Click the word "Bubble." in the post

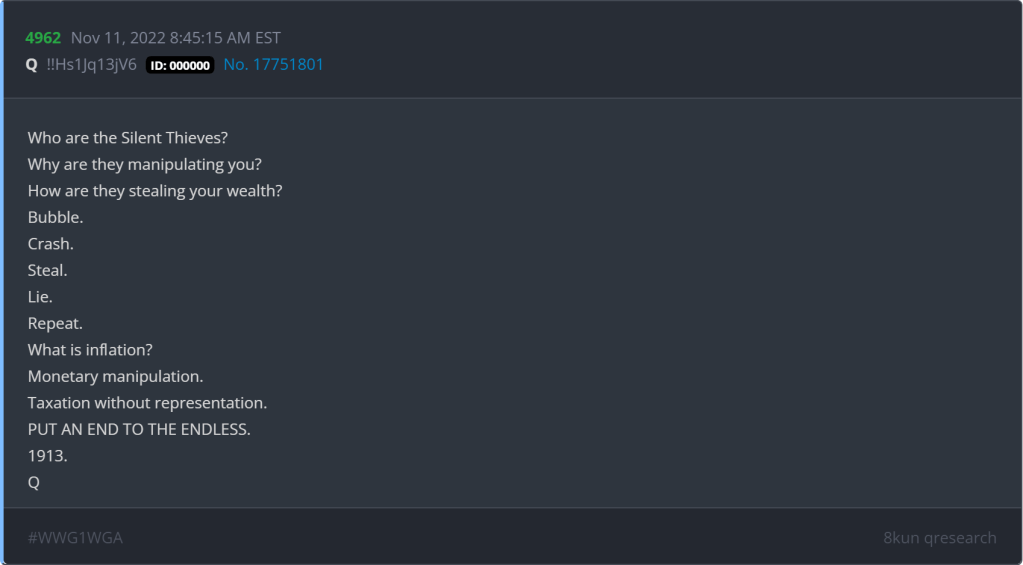[55, 217]
